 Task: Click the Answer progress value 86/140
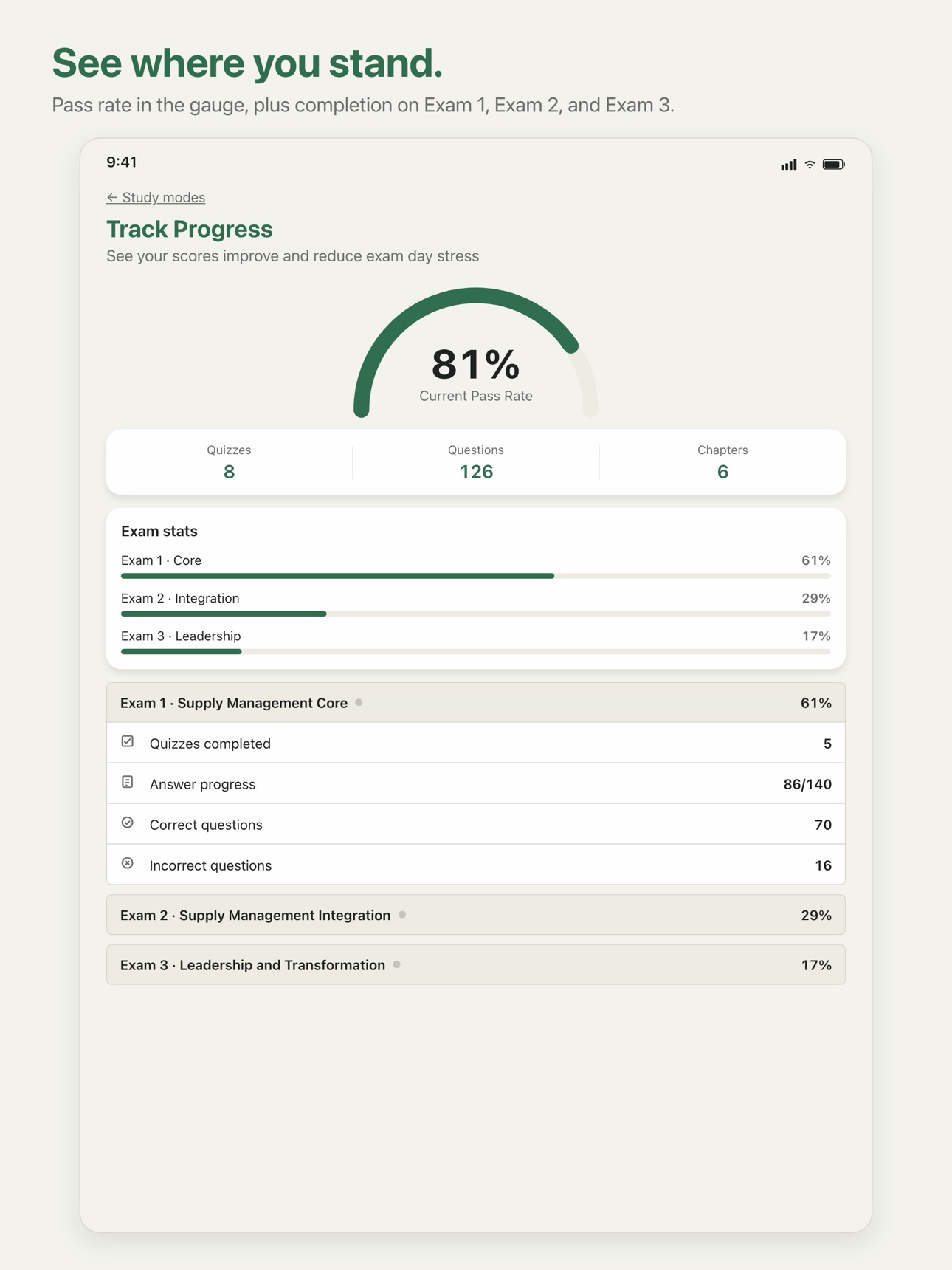807,784
